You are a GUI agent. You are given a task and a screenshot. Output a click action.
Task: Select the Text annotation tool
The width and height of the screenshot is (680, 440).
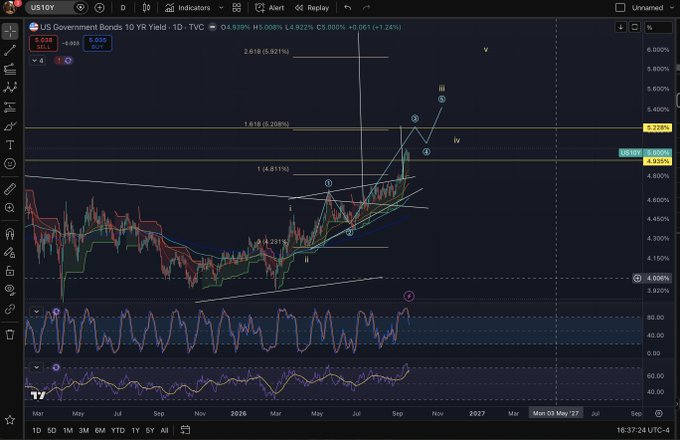(10, 145)
